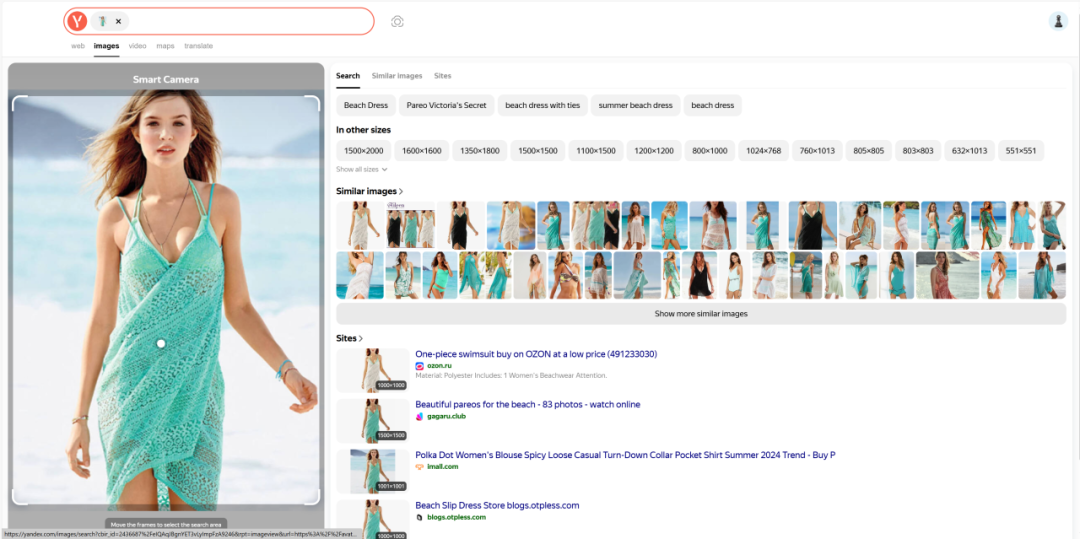Open Polka Dot Women's Blouse result link
Image resolution: width=1080 pixels, height=539 pixels.
tap(625, 455)
